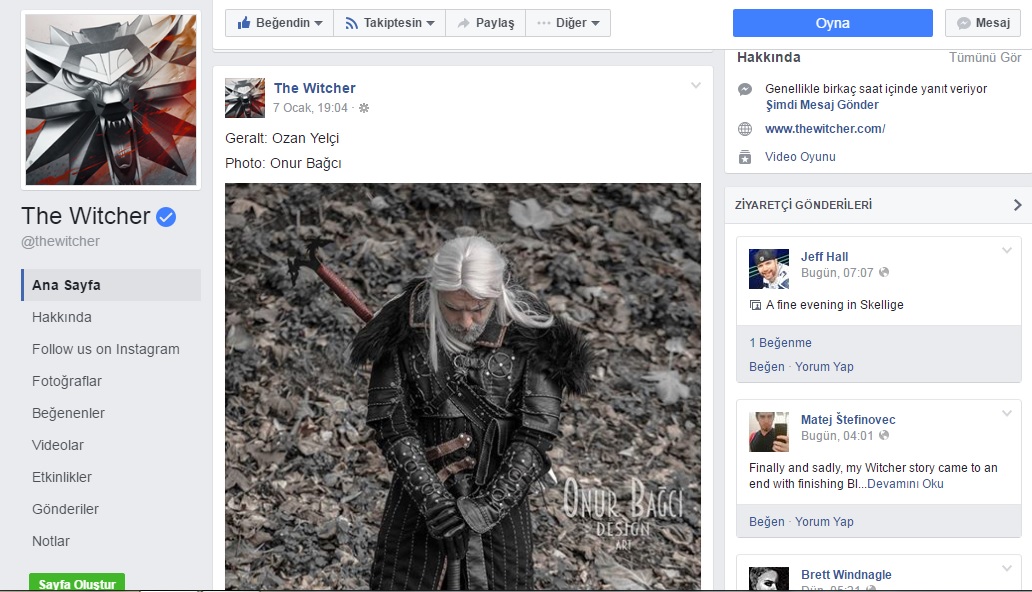
Task: Click the thumbs-up icon on Beğendin button
Action: tap(244, 23)
